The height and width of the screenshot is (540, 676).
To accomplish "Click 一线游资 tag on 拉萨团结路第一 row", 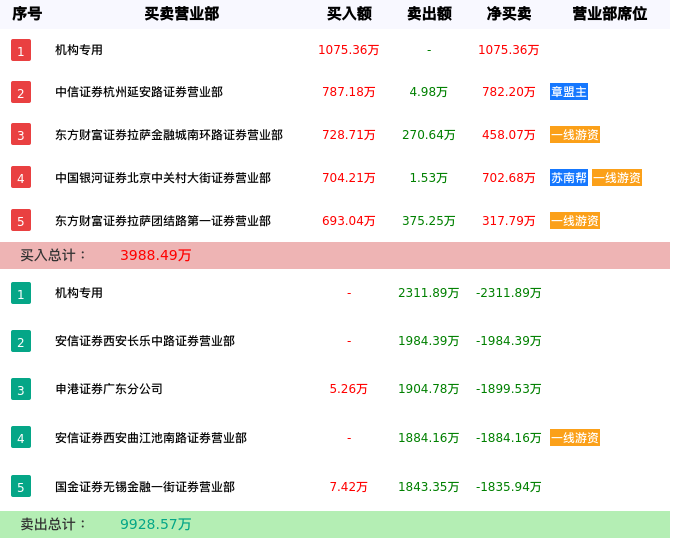I will click(x=575, y=220).
